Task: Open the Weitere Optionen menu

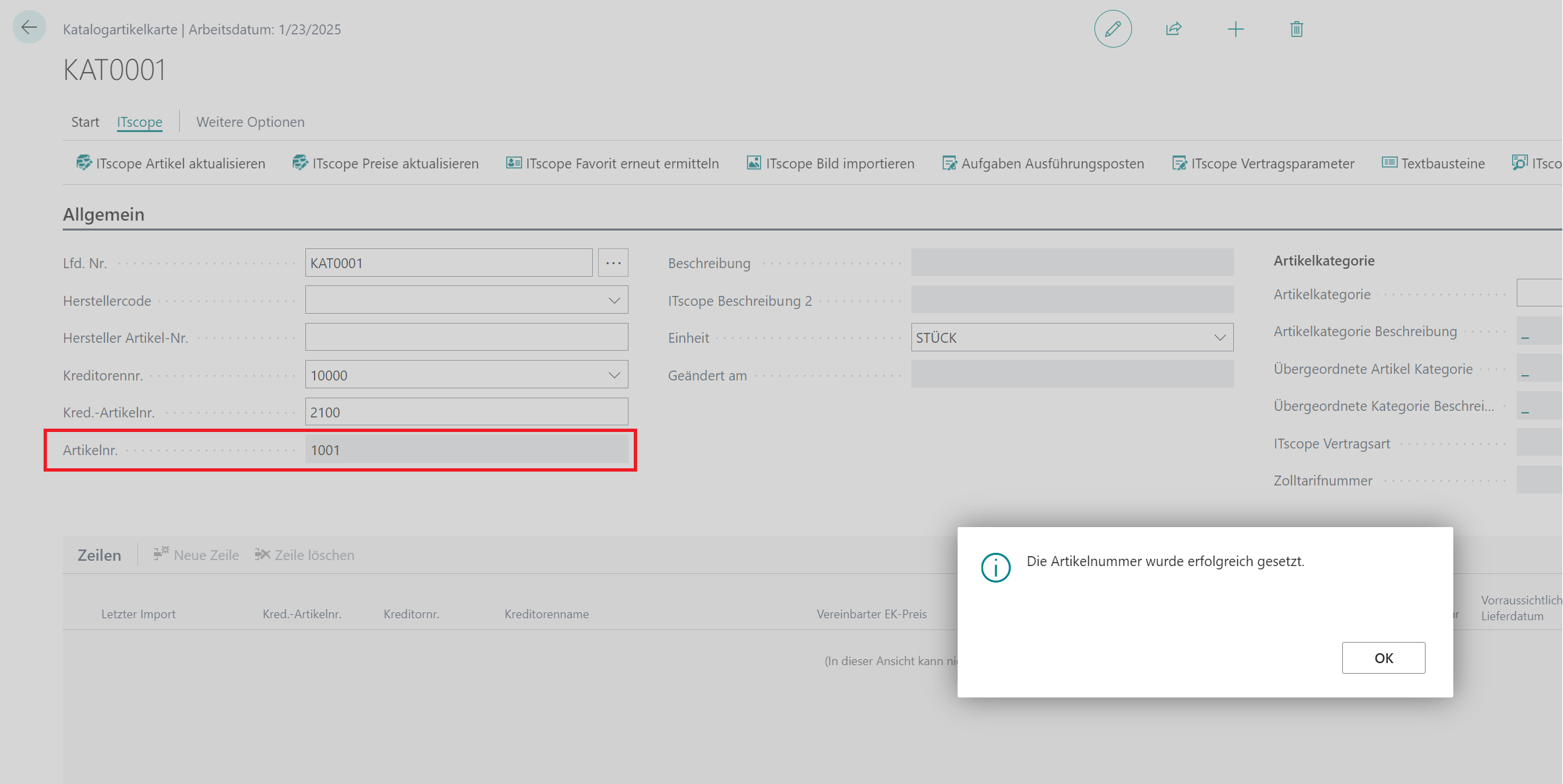Action: point(250,122)
